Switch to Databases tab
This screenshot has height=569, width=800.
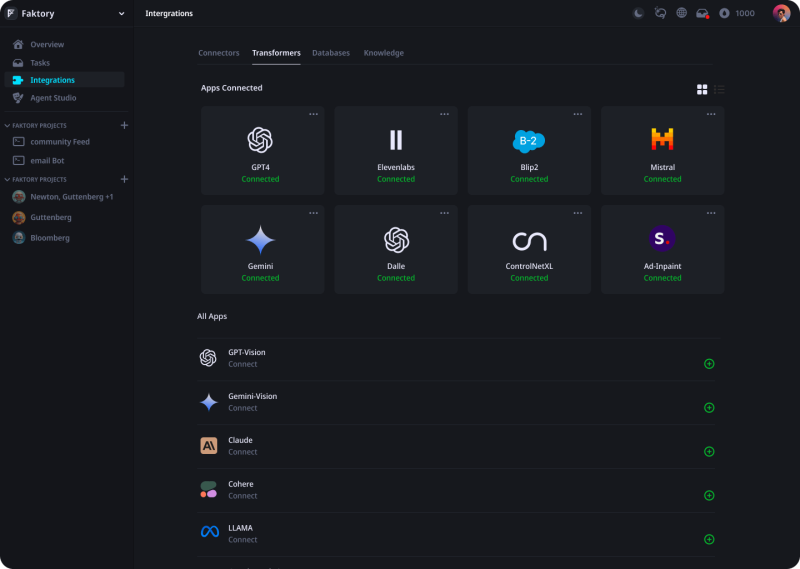331,53
